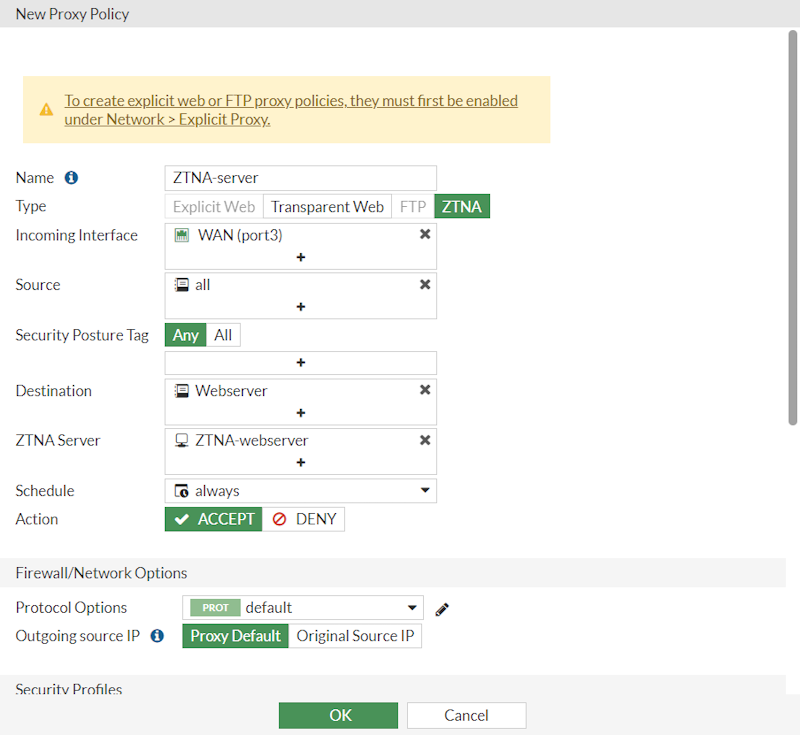
Task: Add another Source entry
Action: click(x=300, y=307)
